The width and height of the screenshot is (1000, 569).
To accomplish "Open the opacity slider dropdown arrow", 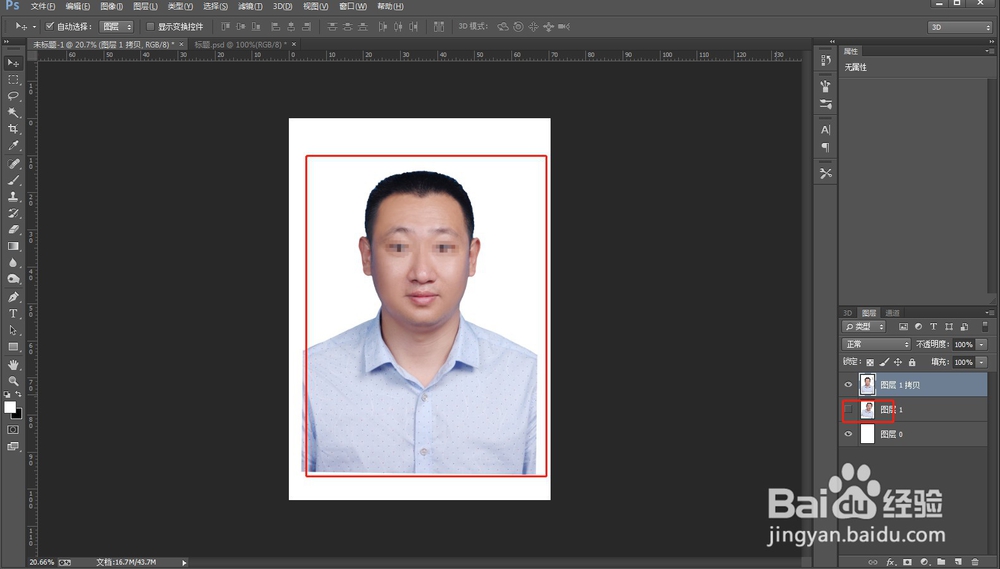I will point(982,344).
